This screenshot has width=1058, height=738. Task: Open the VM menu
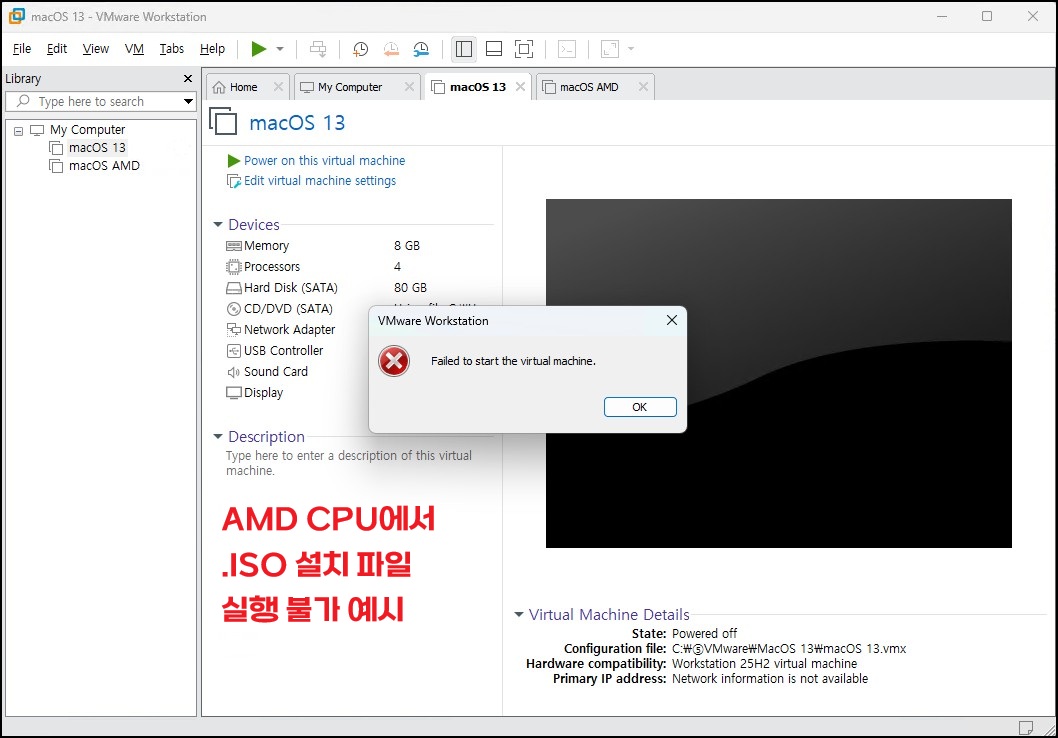134,49
